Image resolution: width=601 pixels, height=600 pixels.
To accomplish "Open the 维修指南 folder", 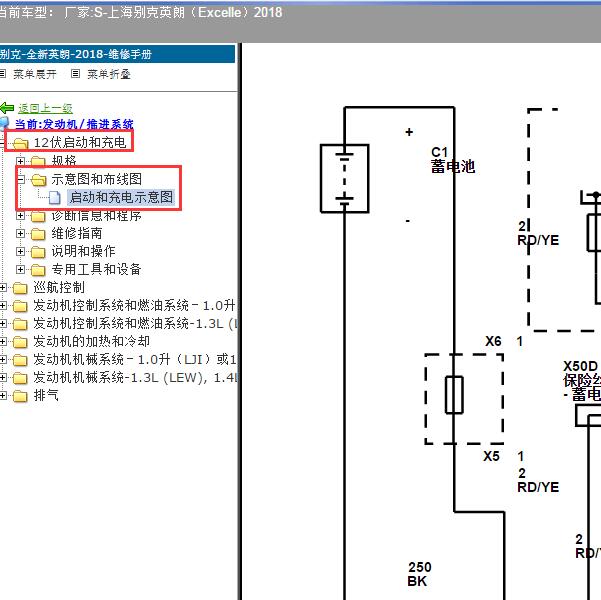I will pyautogui.click(x=77, y=233).
